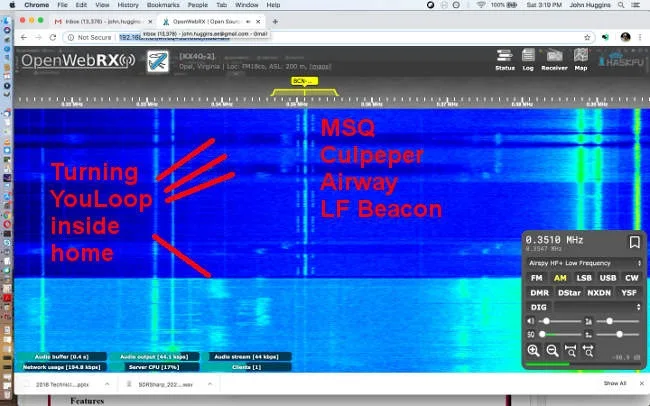The image size is (650, 406).
Task: Adjust the waterfall min level slider
Action: pyautogui.click(x=618, y=334)
